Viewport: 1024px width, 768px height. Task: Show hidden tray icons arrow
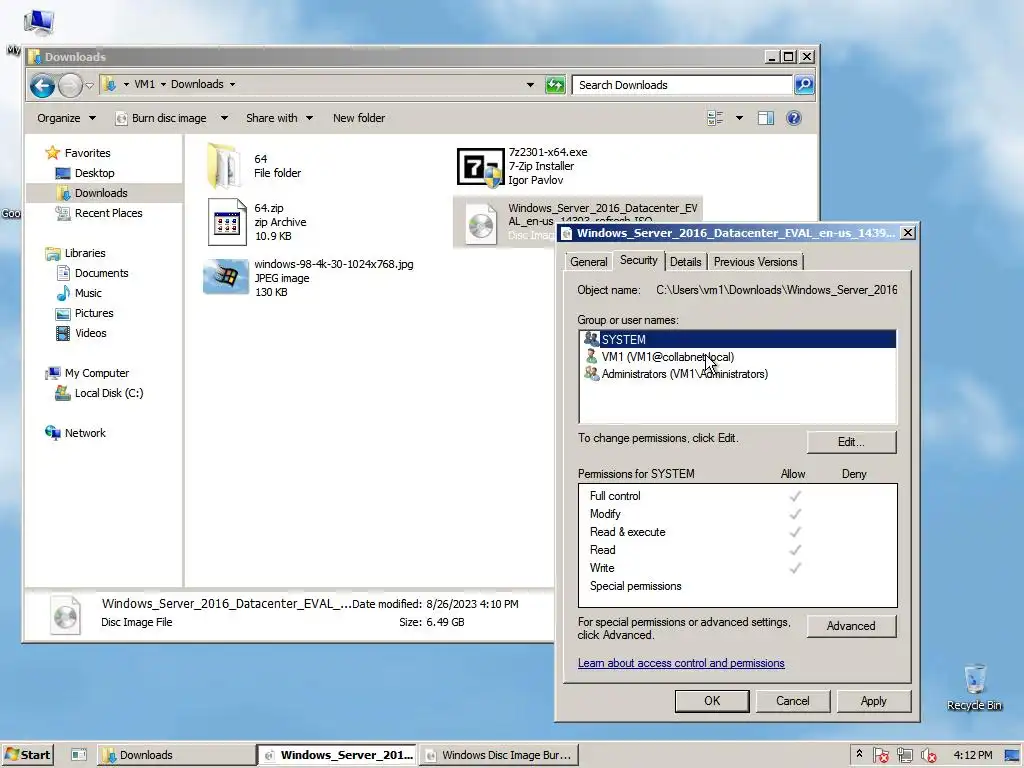point(859,754)
